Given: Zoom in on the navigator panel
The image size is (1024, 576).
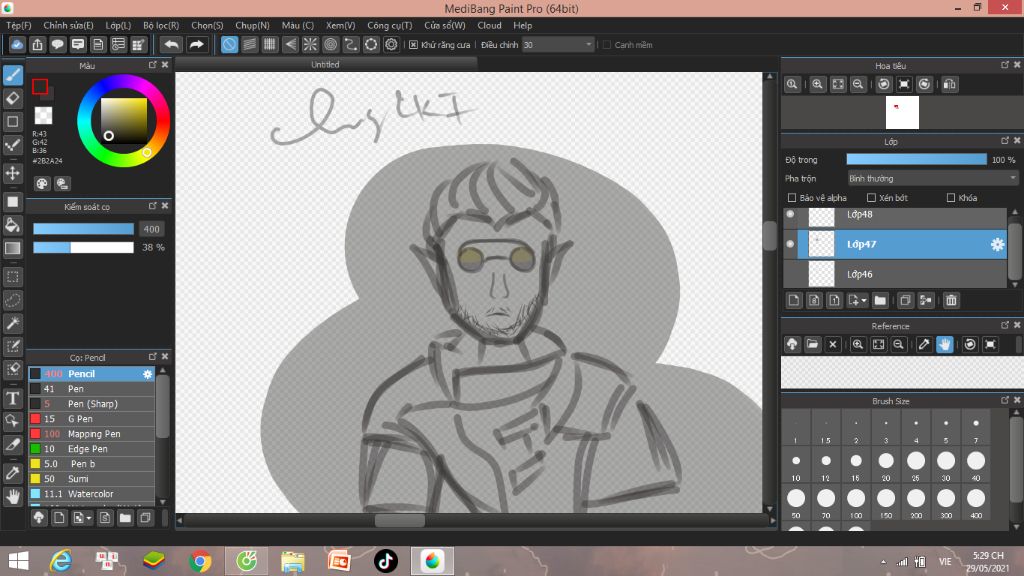Looking at the screenshot, I should [x=817, y=84].
